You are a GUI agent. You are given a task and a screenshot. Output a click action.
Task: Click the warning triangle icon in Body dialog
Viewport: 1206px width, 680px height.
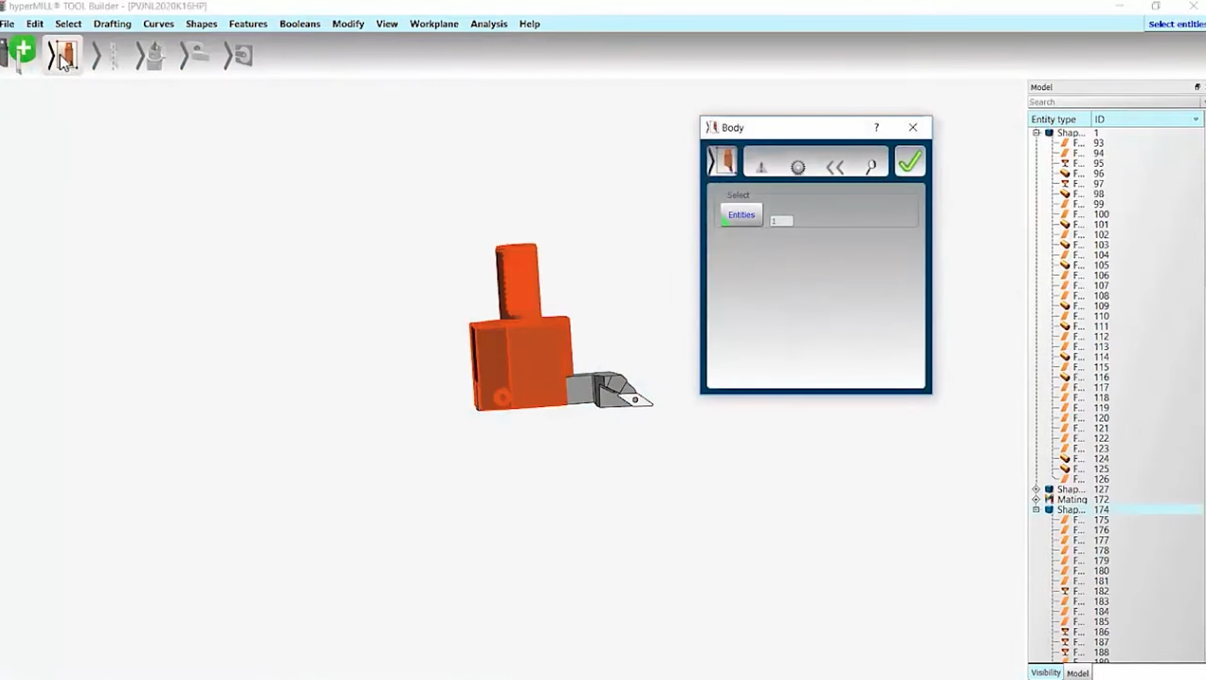[x=761, y=167]
